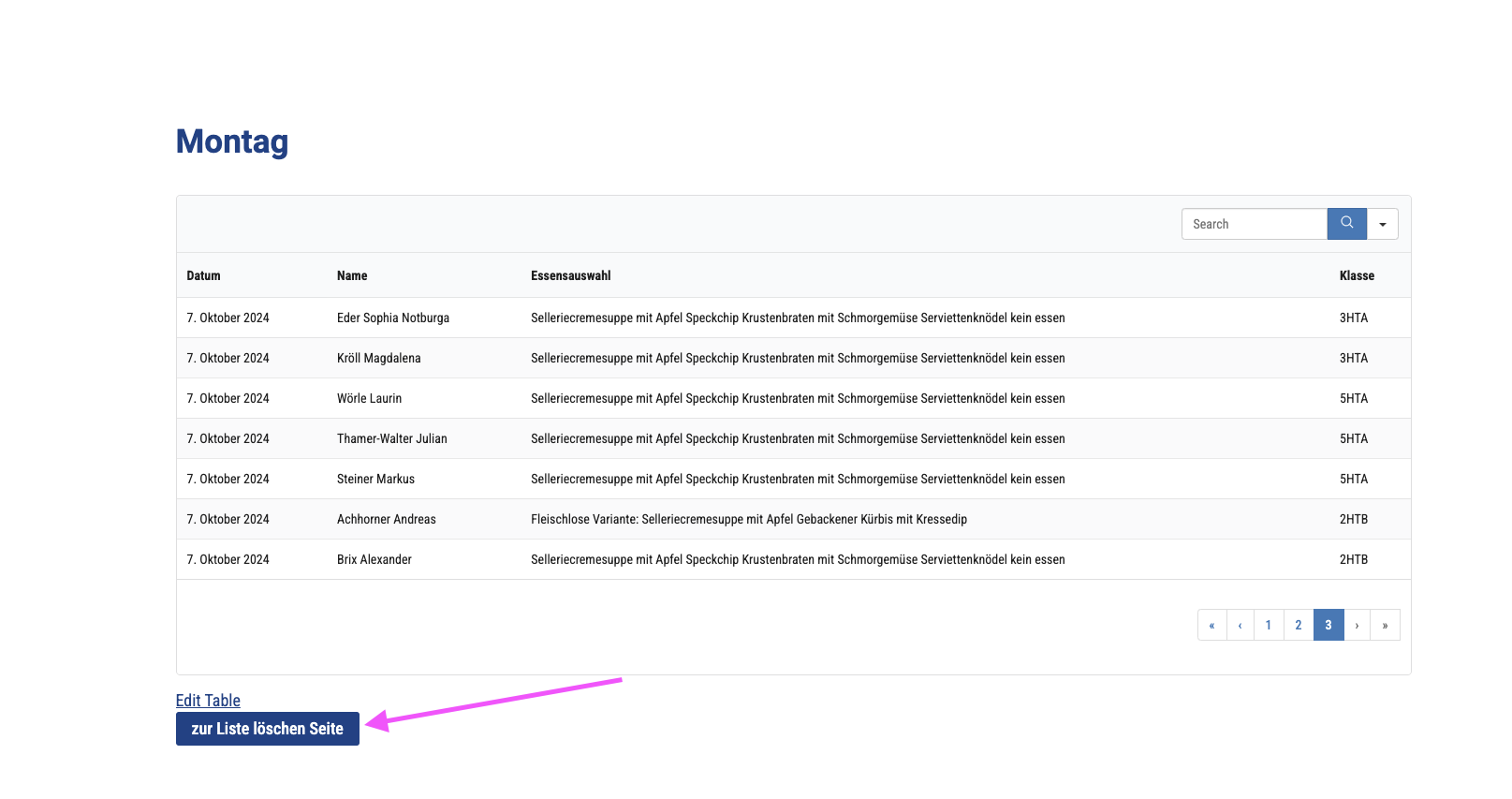Sort by the Name column header
Screen dimensions: 1512x799
click(x=352, y=275)
